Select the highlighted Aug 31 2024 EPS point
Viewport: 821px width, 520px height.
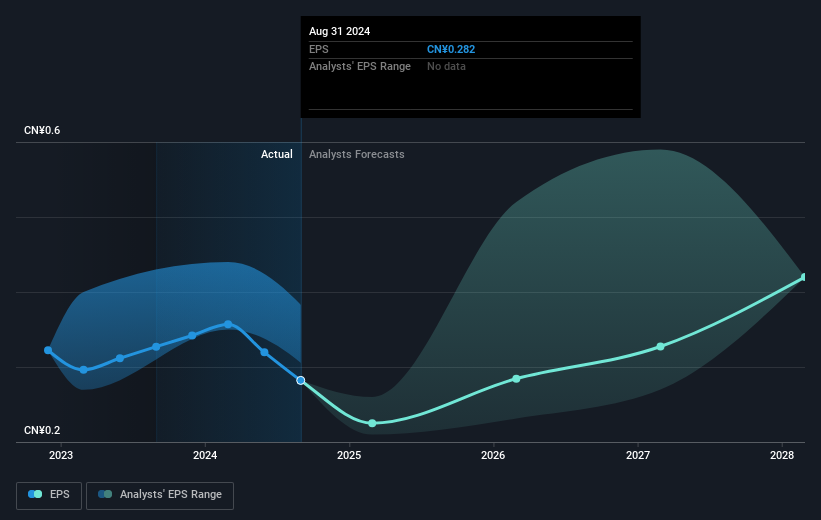click(x=301, y=380)
